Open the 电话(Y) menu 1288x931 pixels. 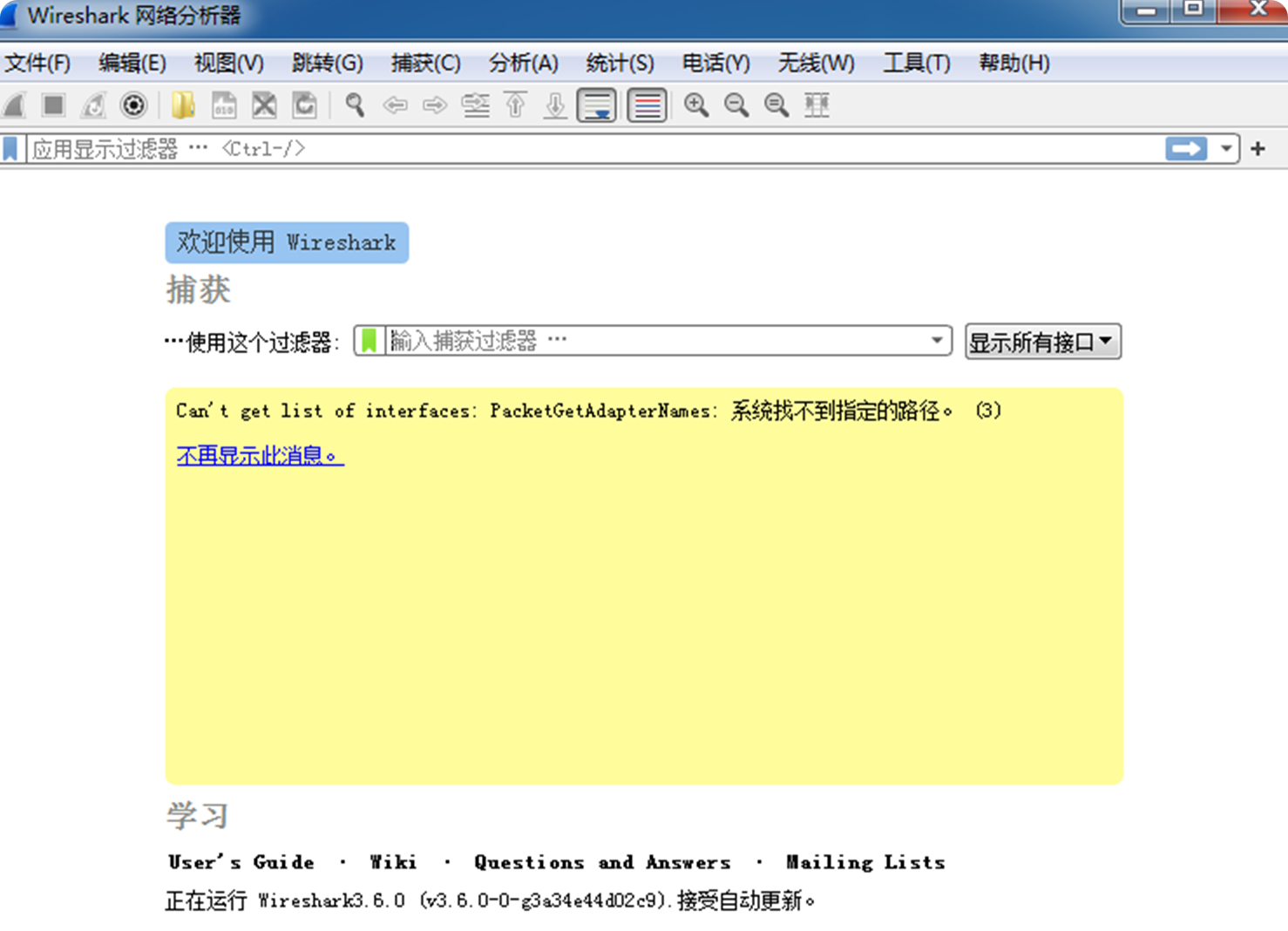click(x=715, y=63)
